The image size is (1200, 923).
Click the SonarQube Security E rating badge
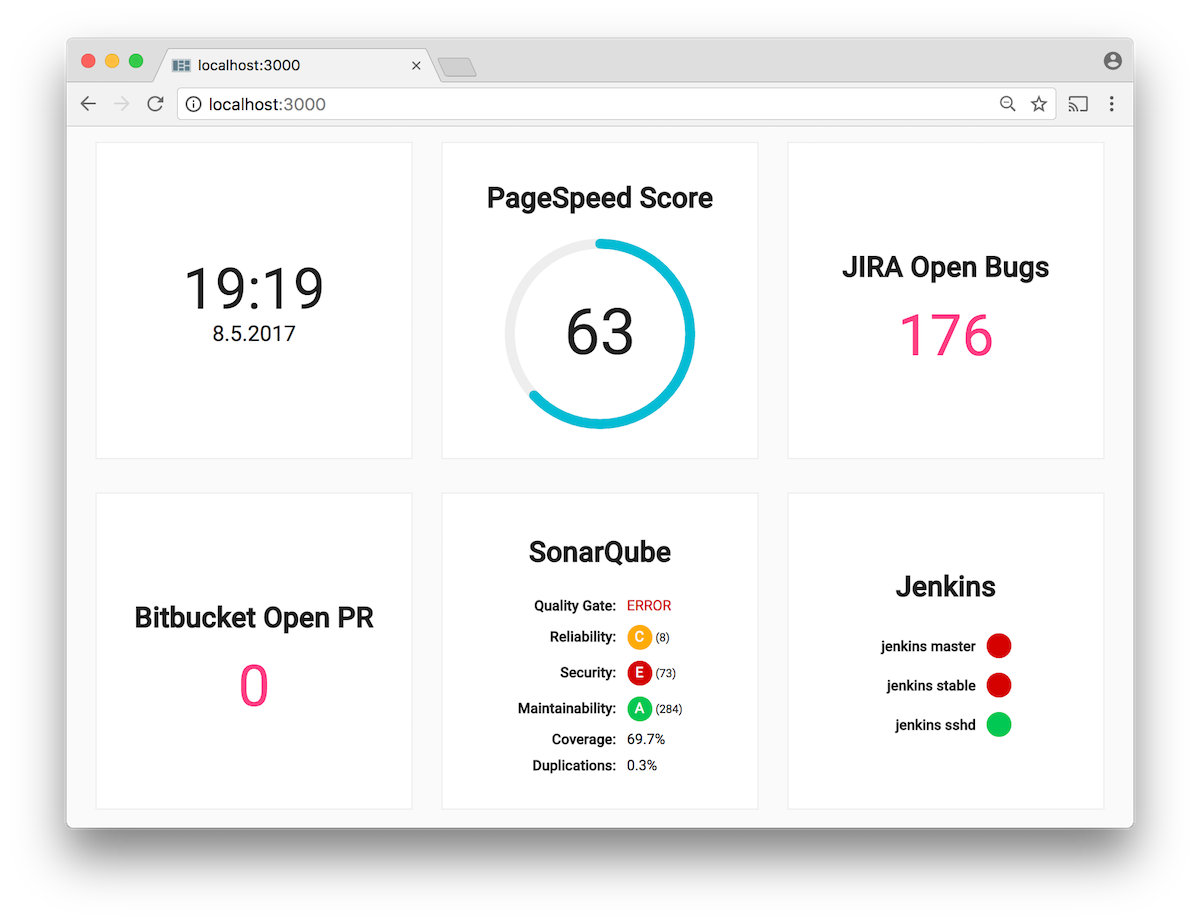[640, 673]
